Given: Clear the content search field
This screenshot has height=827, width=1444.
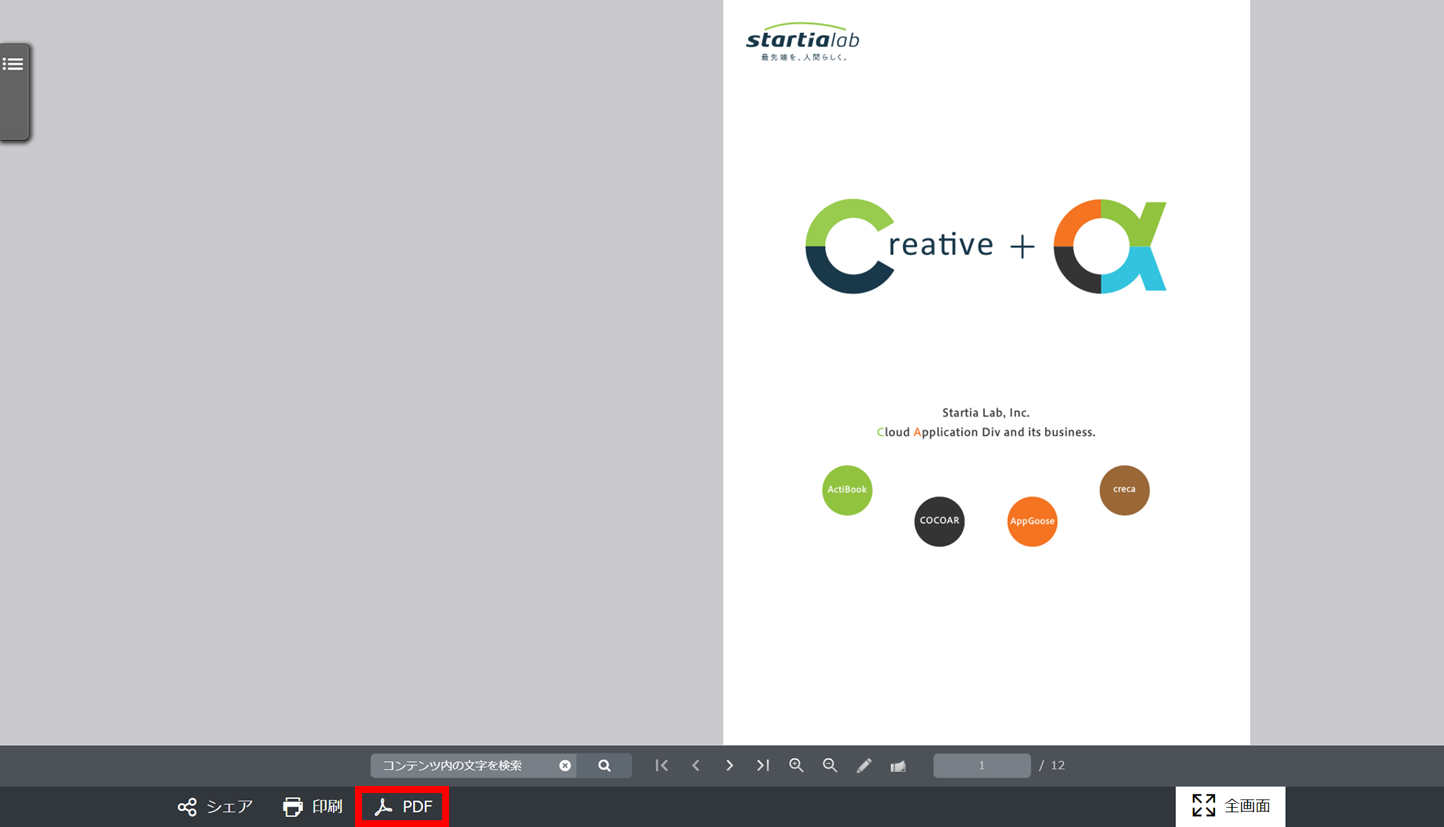Looking at the screenshot, I should click(x=565, y=766).
